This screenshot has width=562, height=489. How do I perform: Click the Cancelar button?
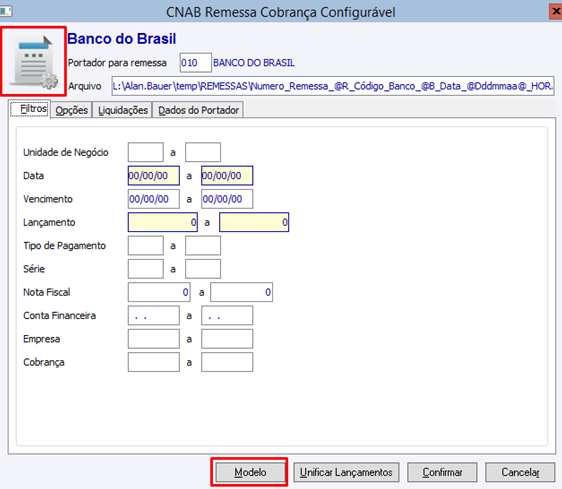520,472
